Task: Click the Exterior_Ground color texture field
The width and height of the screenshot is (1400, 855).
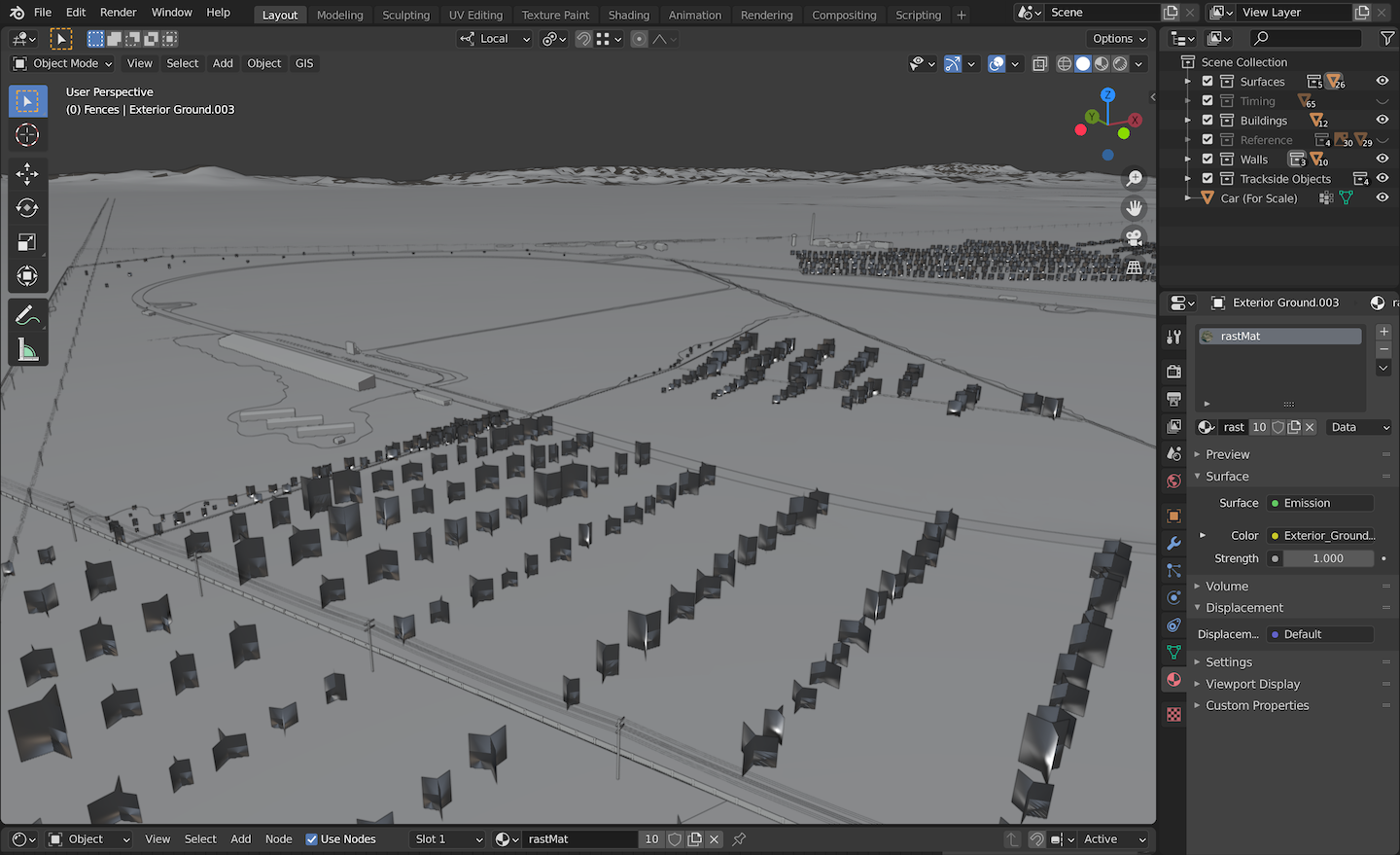Action: pyautogui.click(x=1320, y=536)
